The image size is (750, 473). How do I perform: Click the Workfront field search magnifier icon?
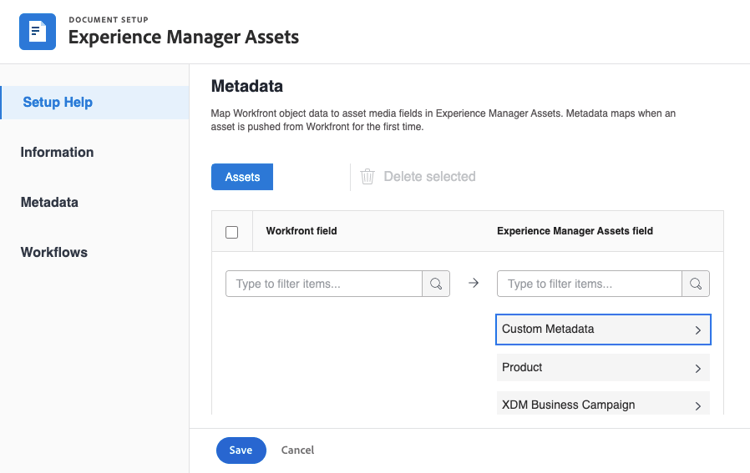[436, 284]
